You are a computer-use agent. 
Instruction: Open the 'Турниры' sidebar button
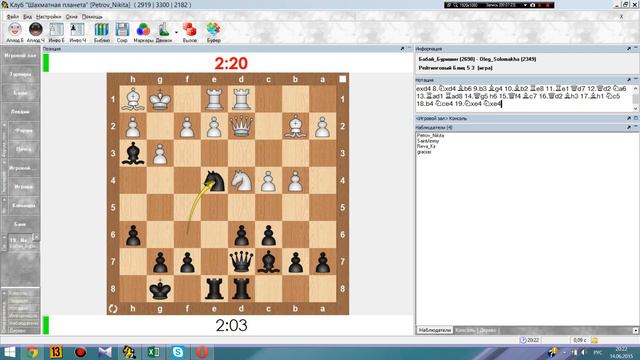[x=20, y=74]
